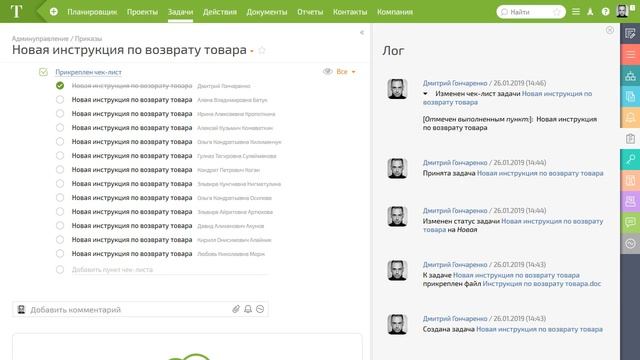This screenshot has height=360, width=640.
Task: Open the help question mark icon
Action: tap(605, 12)
